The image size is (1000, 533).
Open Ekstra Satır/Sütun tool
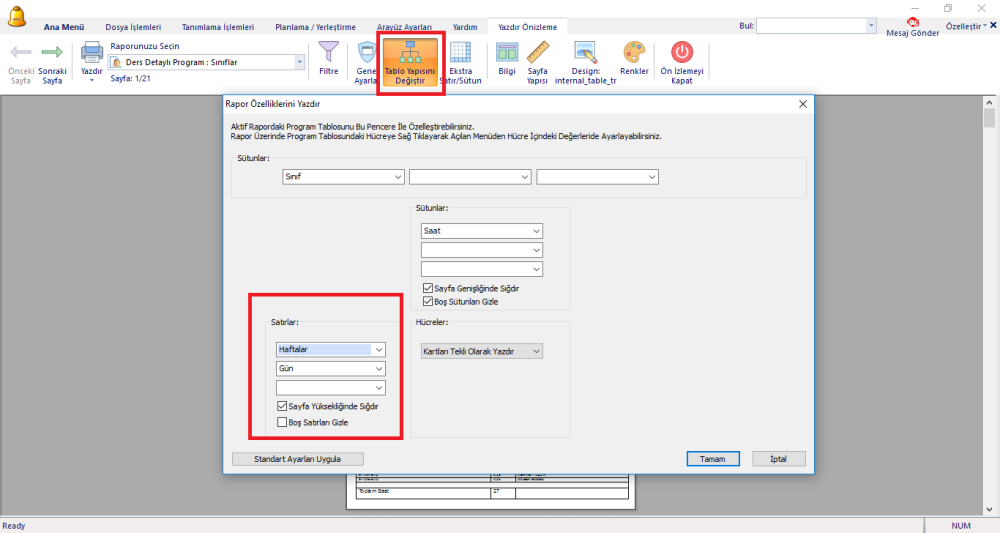(x=460, y=53)
